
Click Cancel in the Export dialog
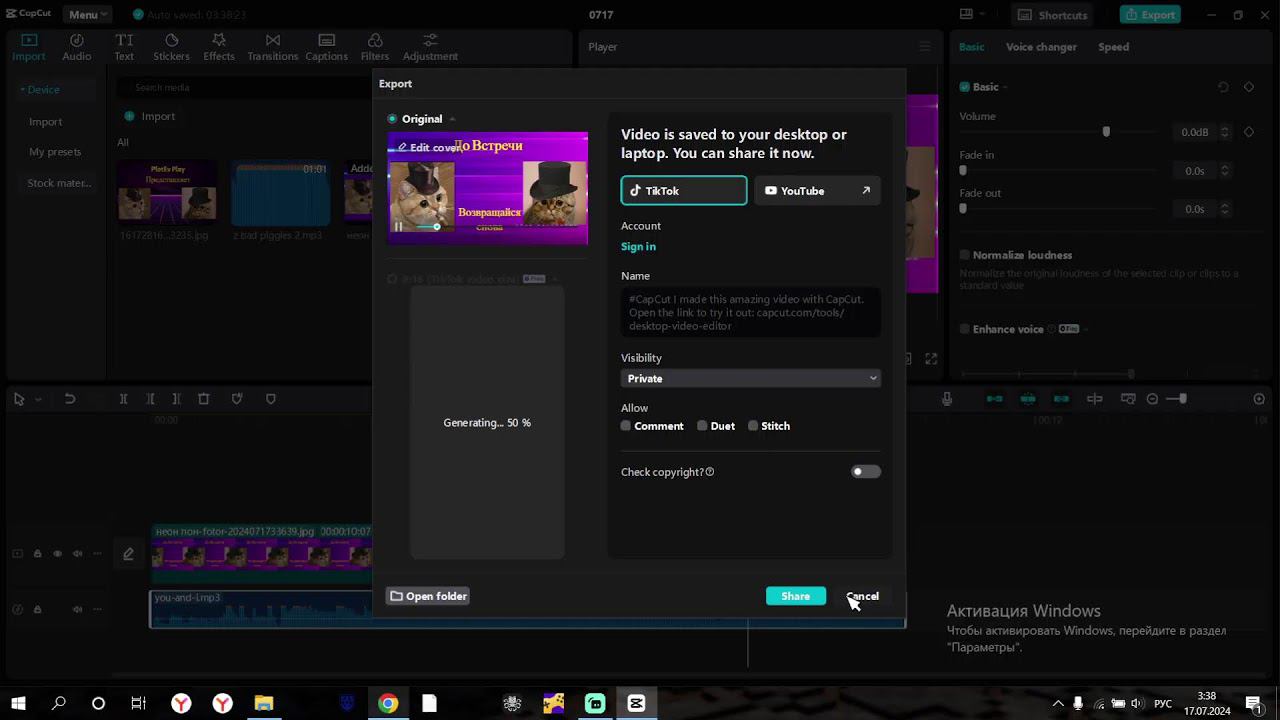tap(862, 596)
